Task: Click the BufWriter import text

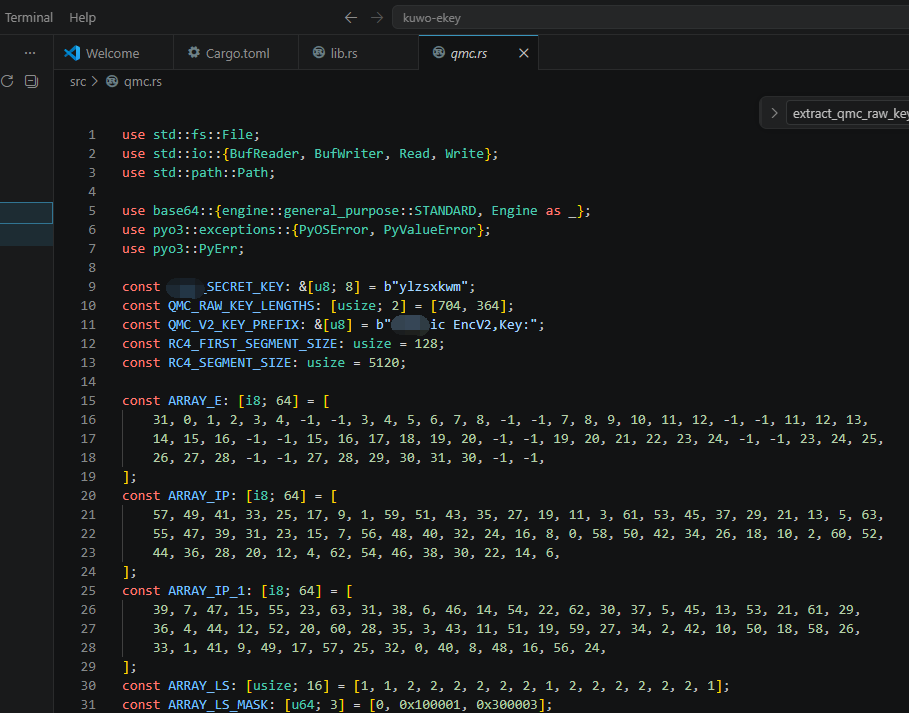Action: click(x=348, y=154)
